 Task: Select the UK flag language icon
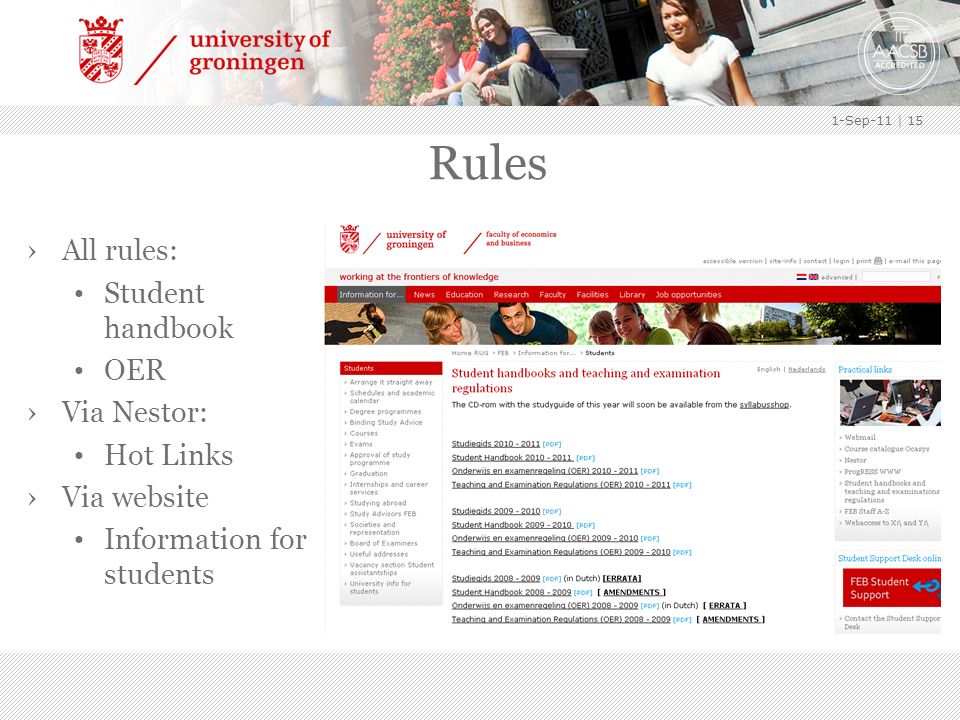814,277
